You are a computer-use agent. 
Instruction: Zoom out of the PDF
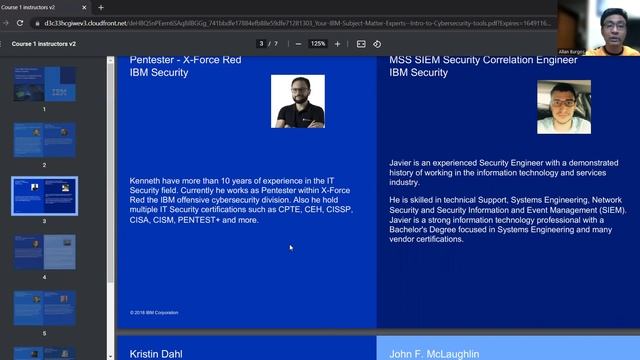[x=298, y=44]
